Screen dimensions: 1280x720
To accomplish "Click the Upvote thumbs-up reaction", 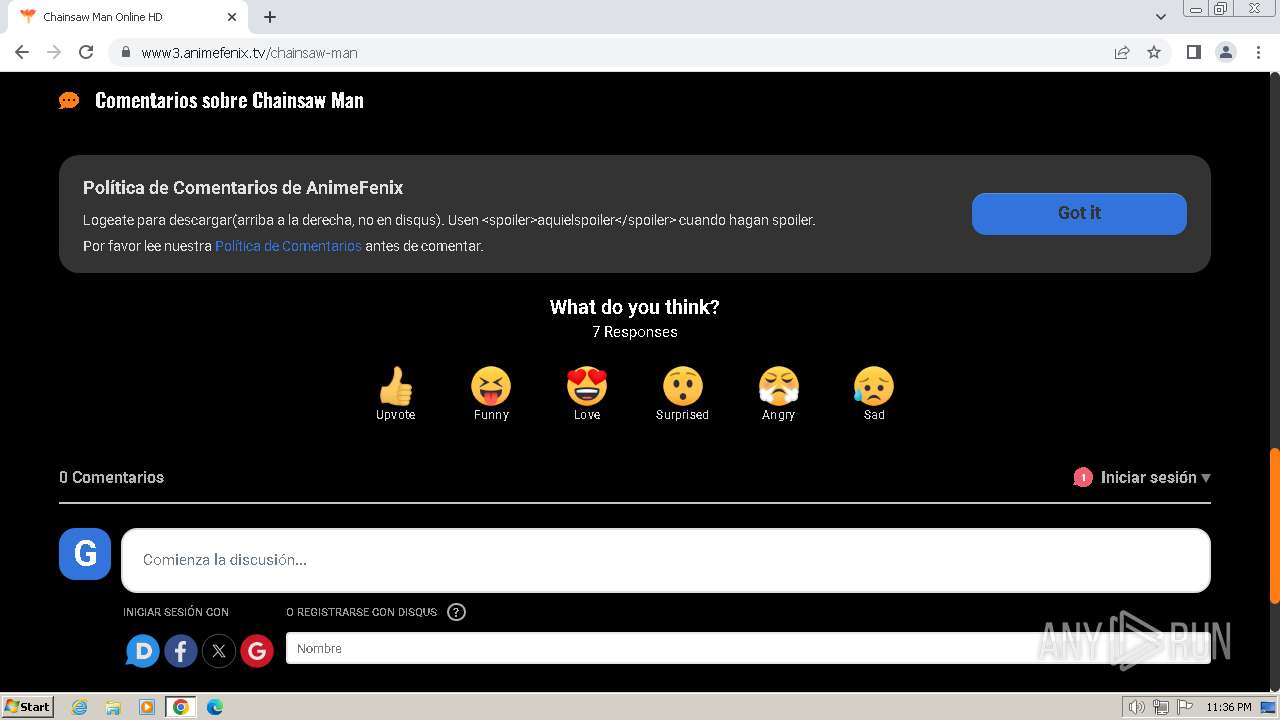I will coord(396,386).
